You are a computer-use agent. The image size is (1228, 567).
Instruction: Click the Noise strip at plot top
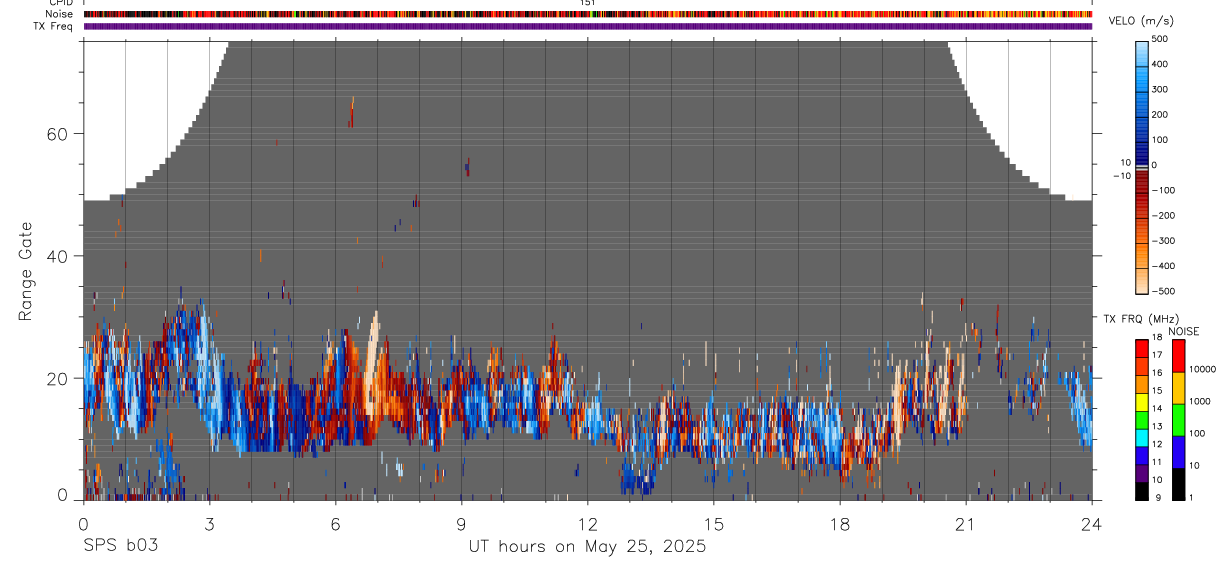pyautogui.click(x=587, y=14)
